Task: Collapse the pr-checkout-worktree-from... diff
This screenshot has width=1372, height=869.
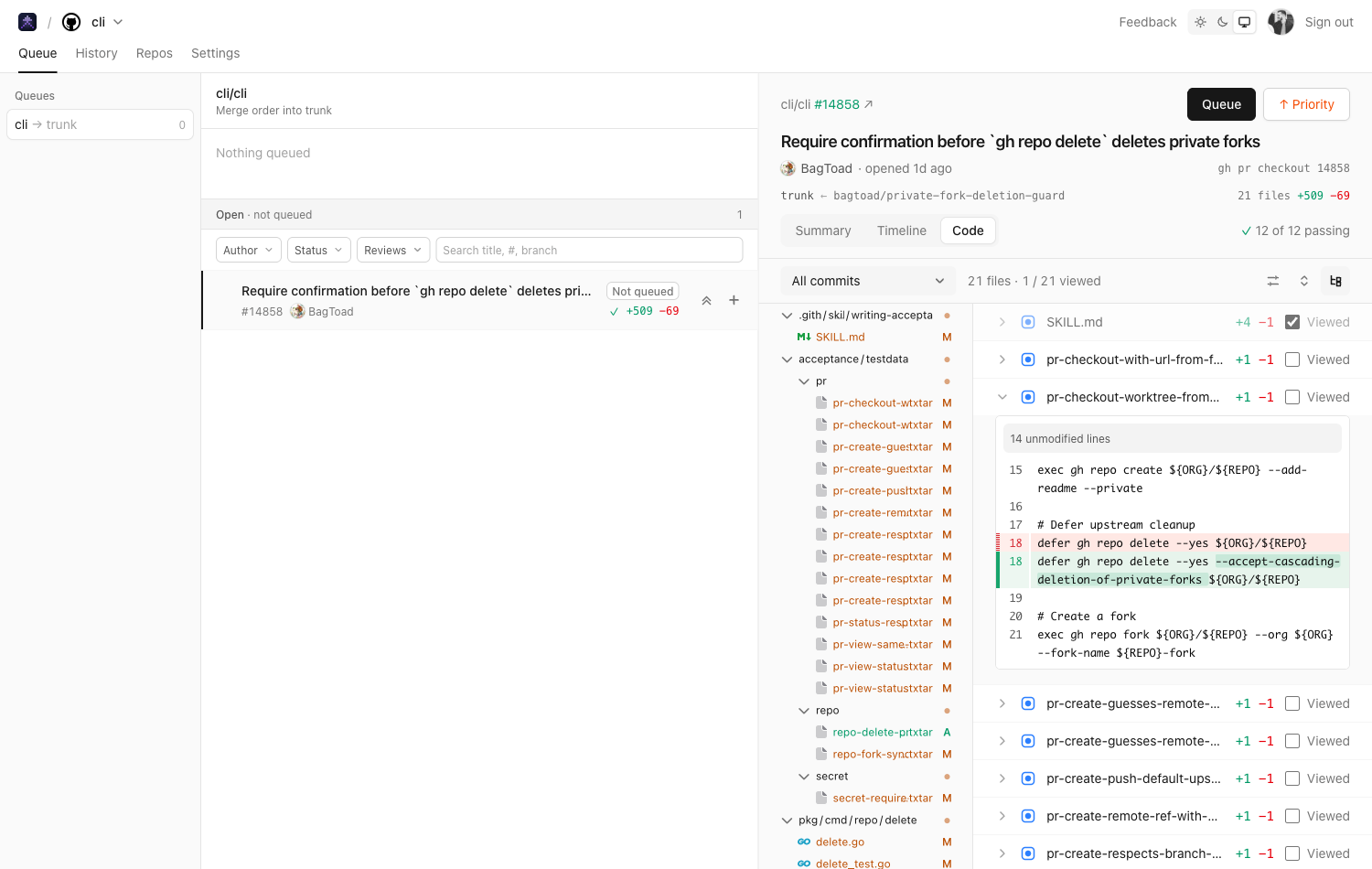Action: coord(1002,397)
